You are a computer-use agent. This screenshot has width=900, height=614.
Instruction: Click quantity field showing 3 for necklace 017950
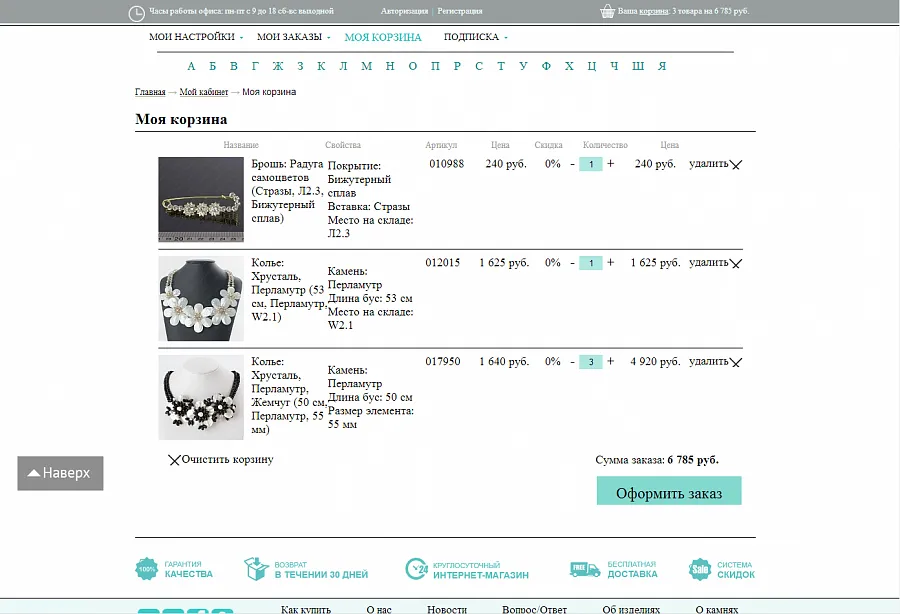(x=591, y=362)
